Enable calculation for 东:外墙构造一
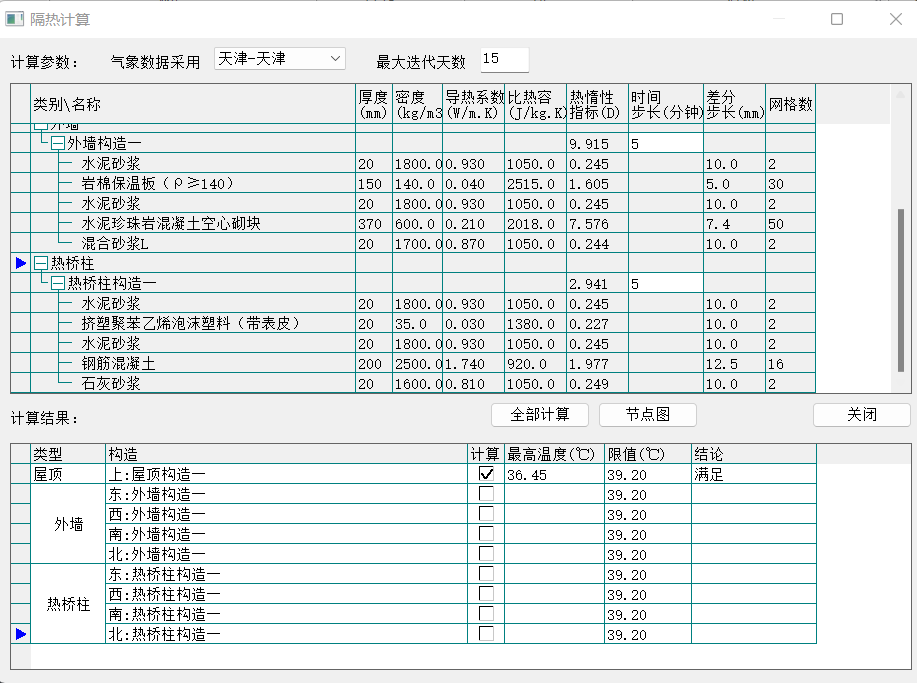 pyautogui.click(x=486, y=494)
